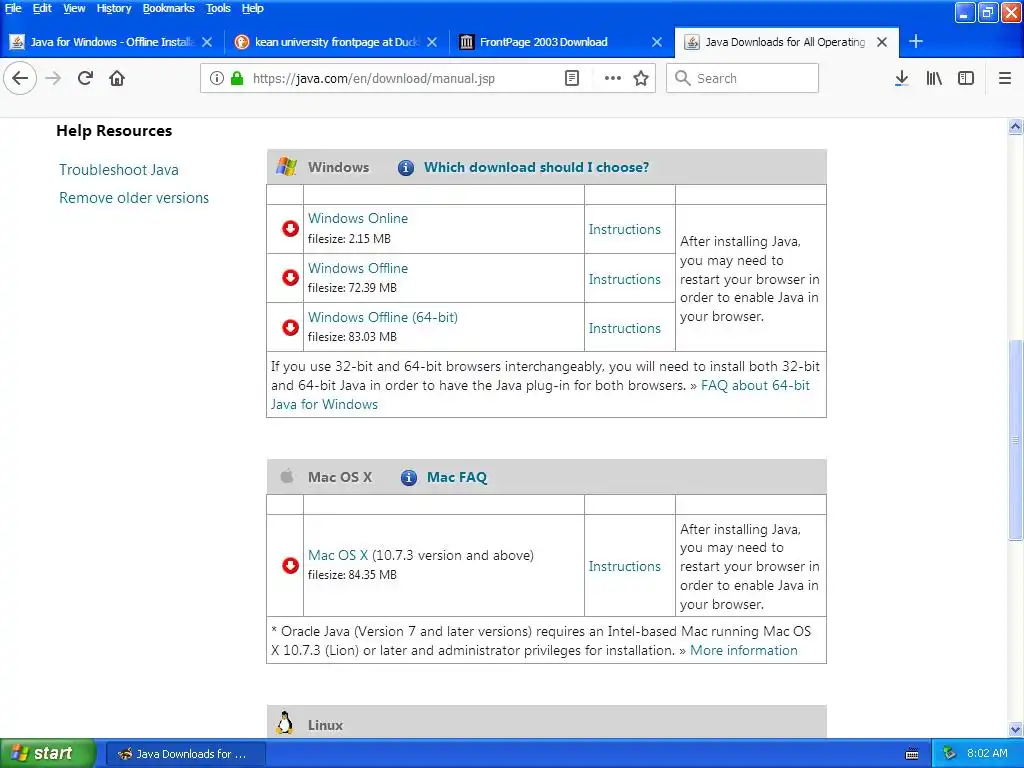The width and height of the screenshot is (1024, 768).
Task: Click the 8:02 AM system clock
Action: click(x=987, y=753)
